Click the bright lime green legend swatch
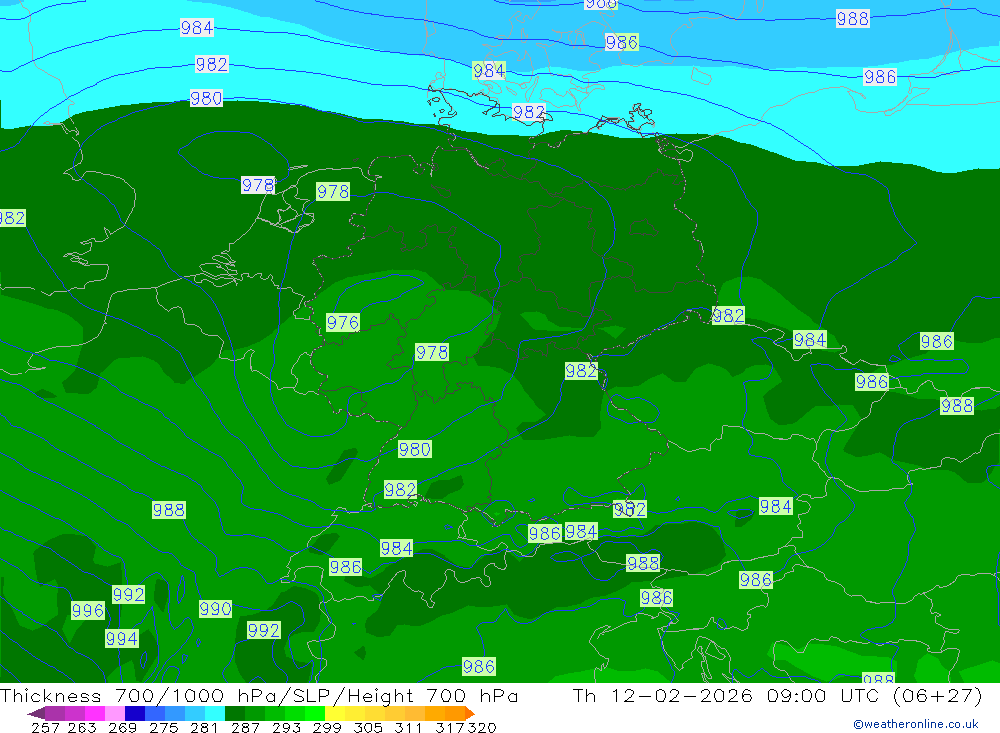Screen dimensions: 1000x733 pyautogui.click(x=315, y=713)
